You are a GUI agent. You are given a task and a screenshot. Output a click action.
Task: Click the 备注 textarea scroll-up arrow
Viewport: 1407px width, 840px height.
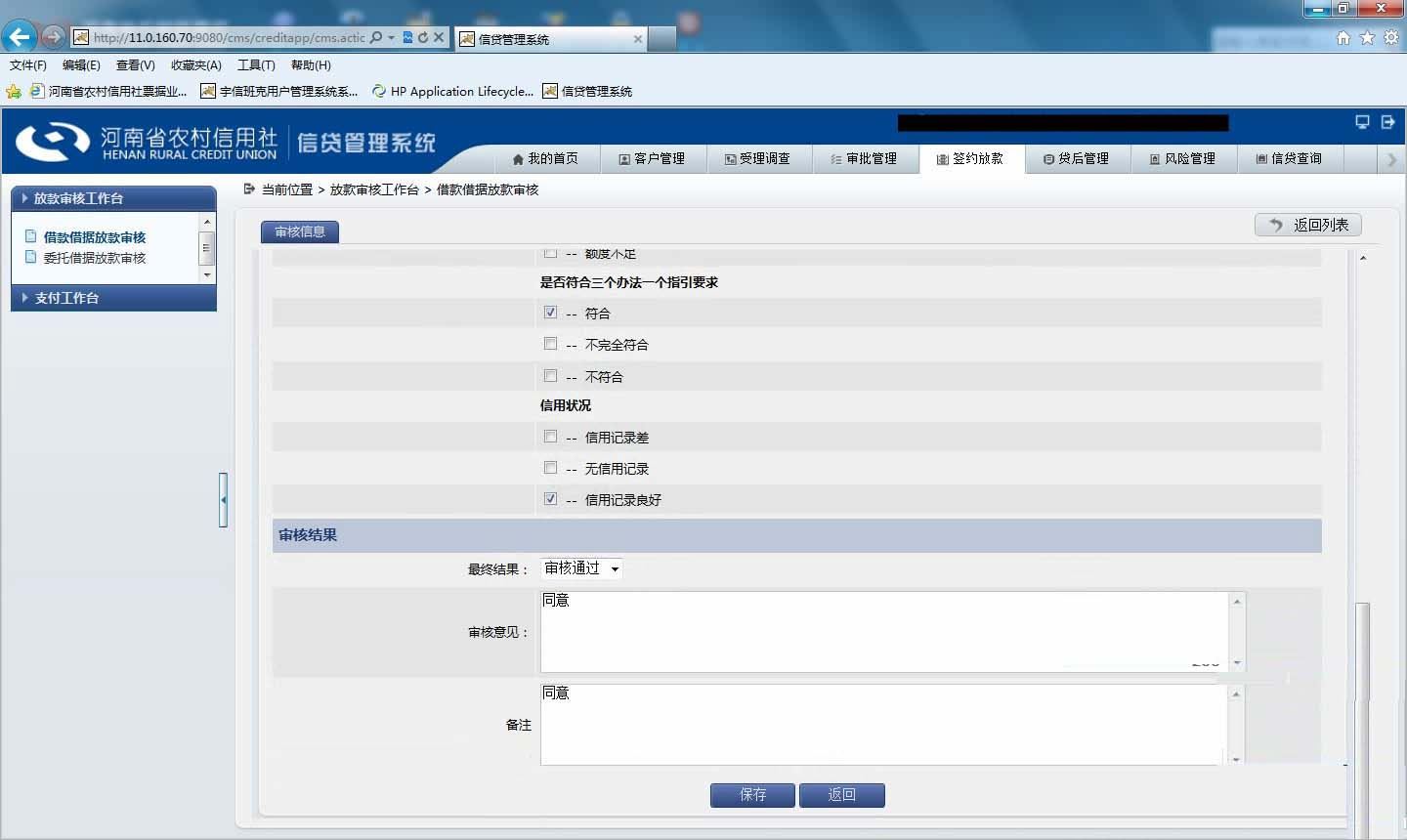[1236, 693]
